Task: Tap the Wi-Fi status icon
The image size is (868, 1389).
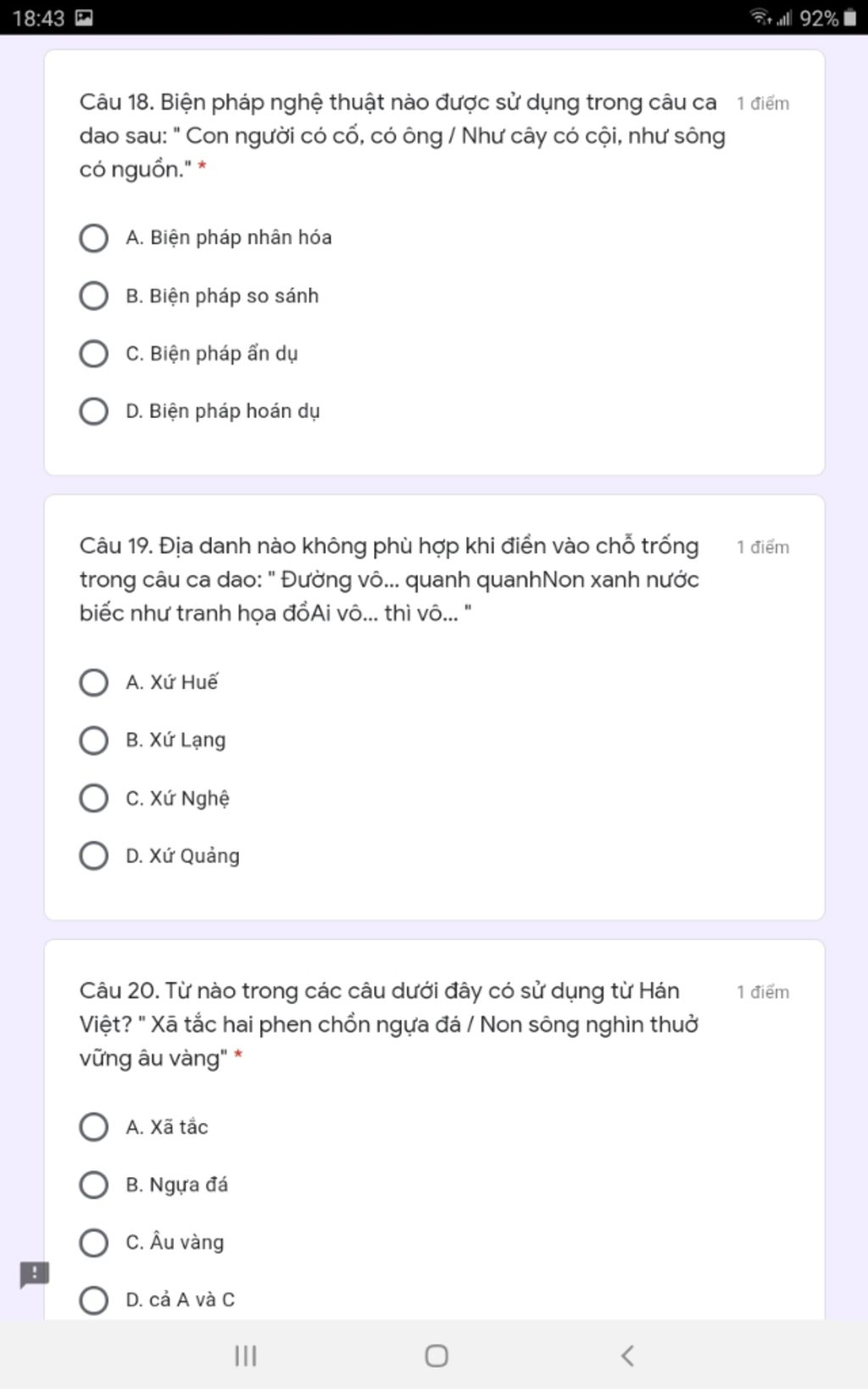Action: click(x=760, y=17)
